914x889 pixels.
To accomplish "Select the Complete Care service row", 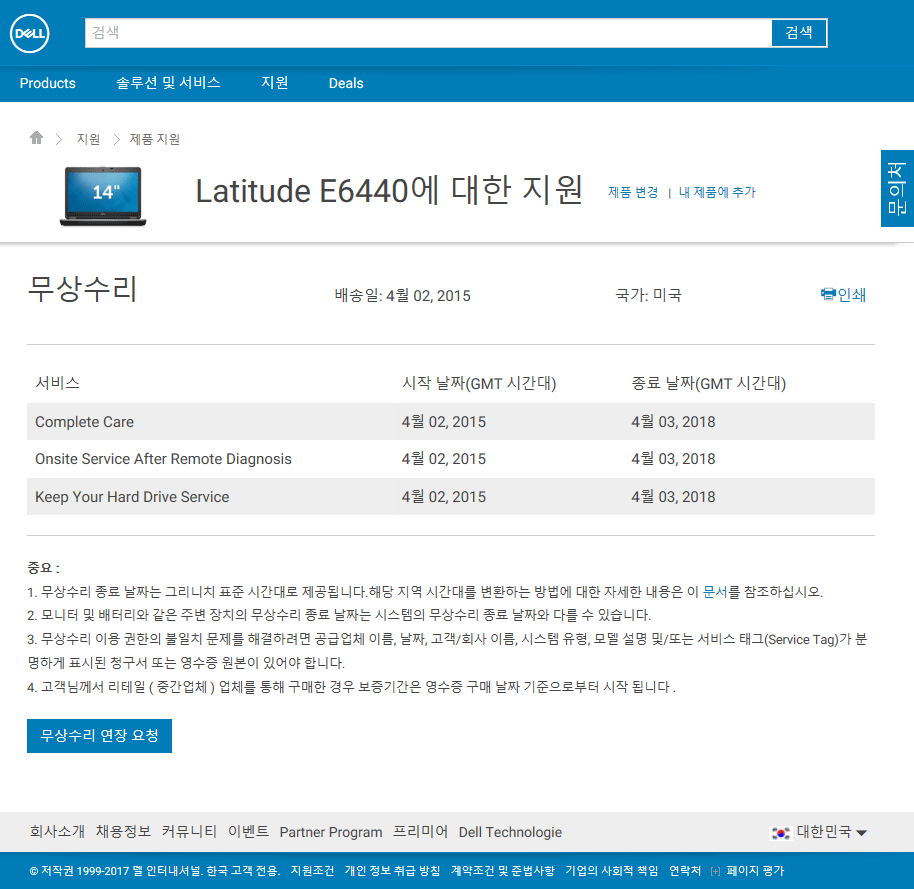I will (451, 421).
